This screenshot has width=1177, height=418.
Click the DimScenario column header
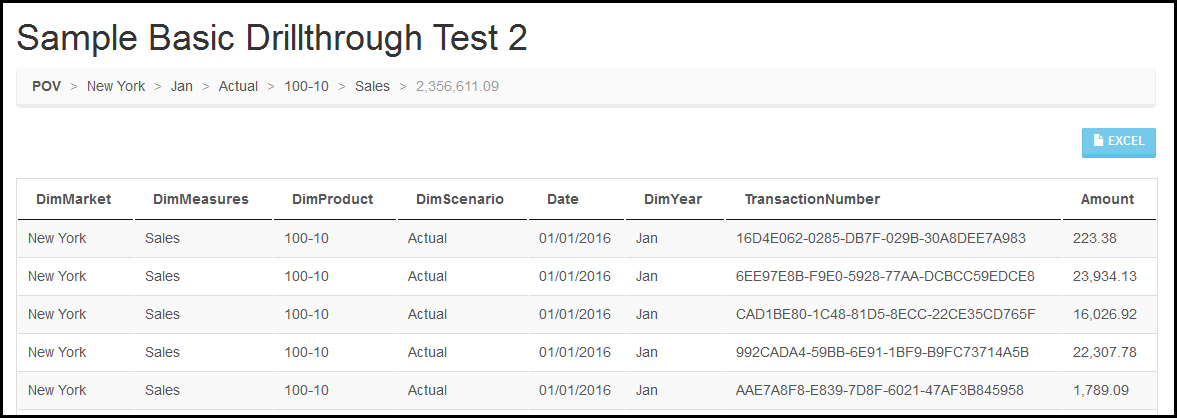tap(459, 199)
